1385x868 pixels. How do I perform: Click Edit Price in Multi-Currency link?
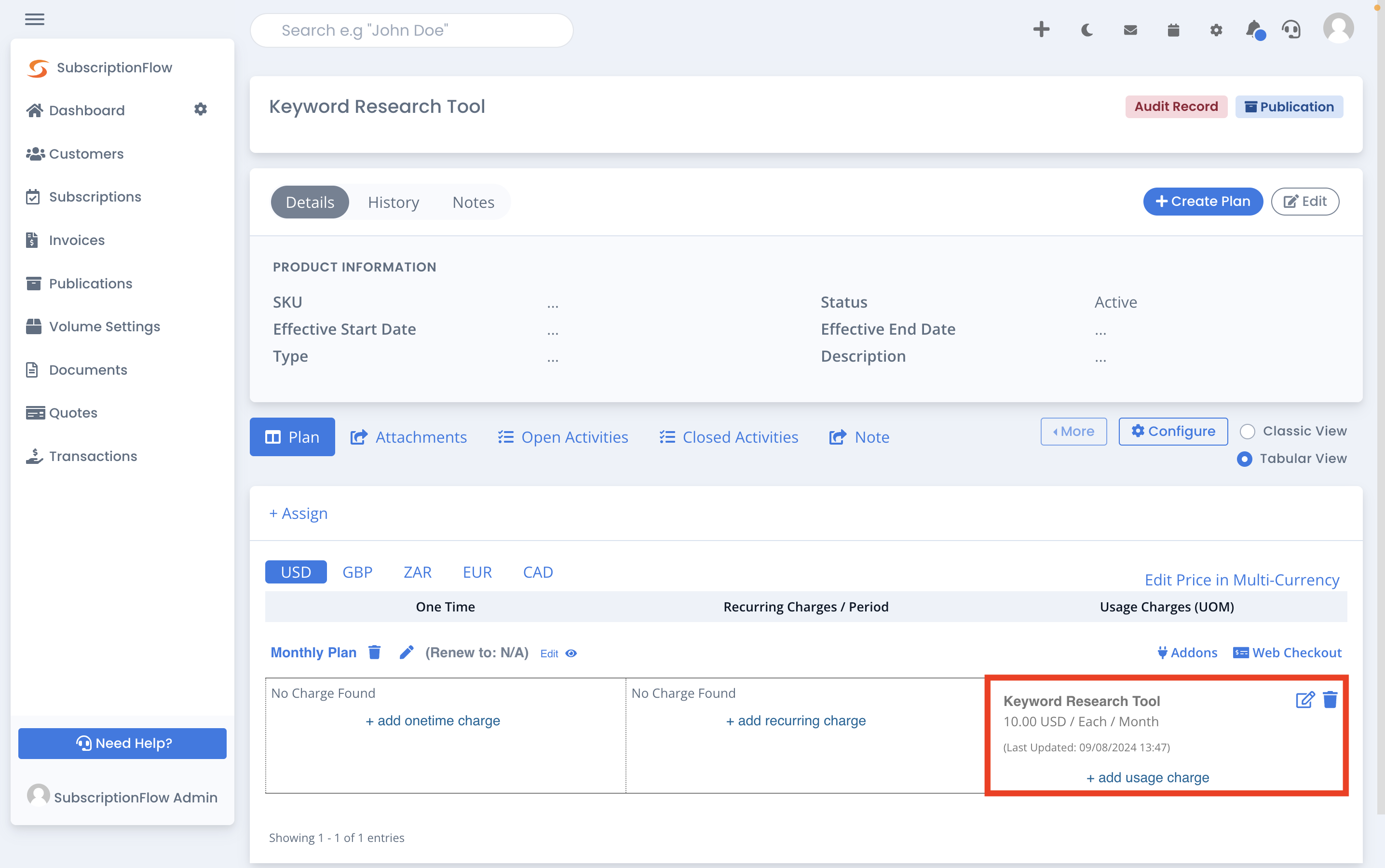[1242, 580]
